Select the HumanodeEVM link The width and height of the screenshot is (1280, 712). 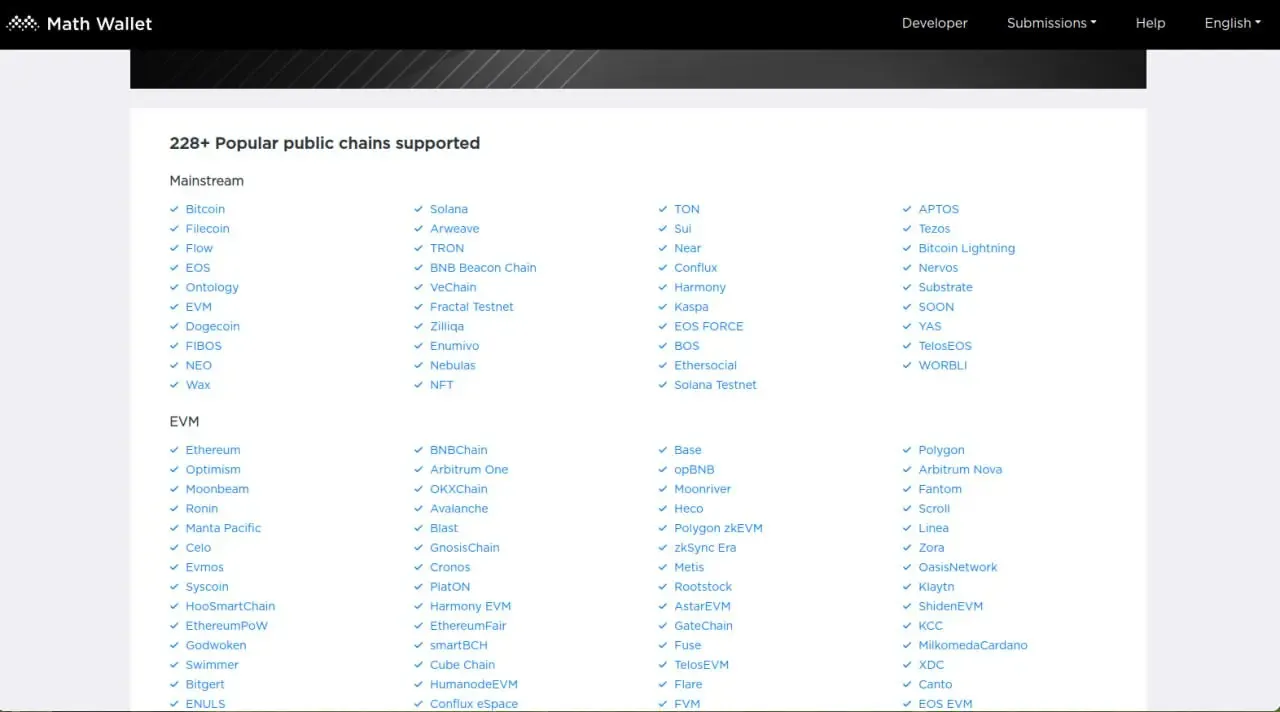tap(474, 684)
